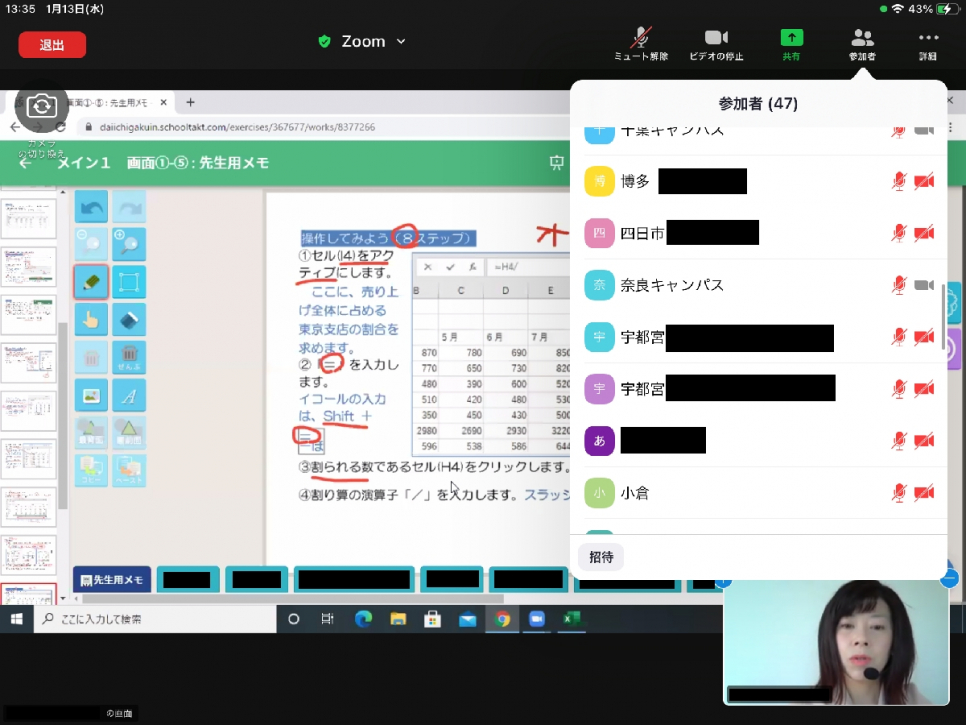Toggle ミュート解除 to unmute microphone
The image size is (966, 725).
[x=641, y=45]
